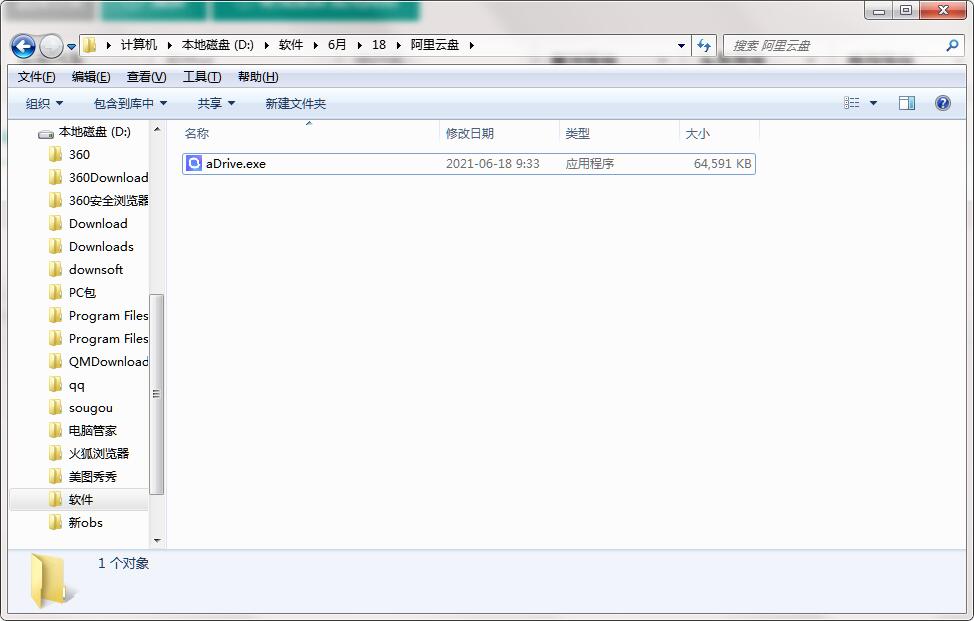The width and height of the screenshot is (974, 621).
Task: Open the 360 folder in the tree
Action: coord(79,155)
